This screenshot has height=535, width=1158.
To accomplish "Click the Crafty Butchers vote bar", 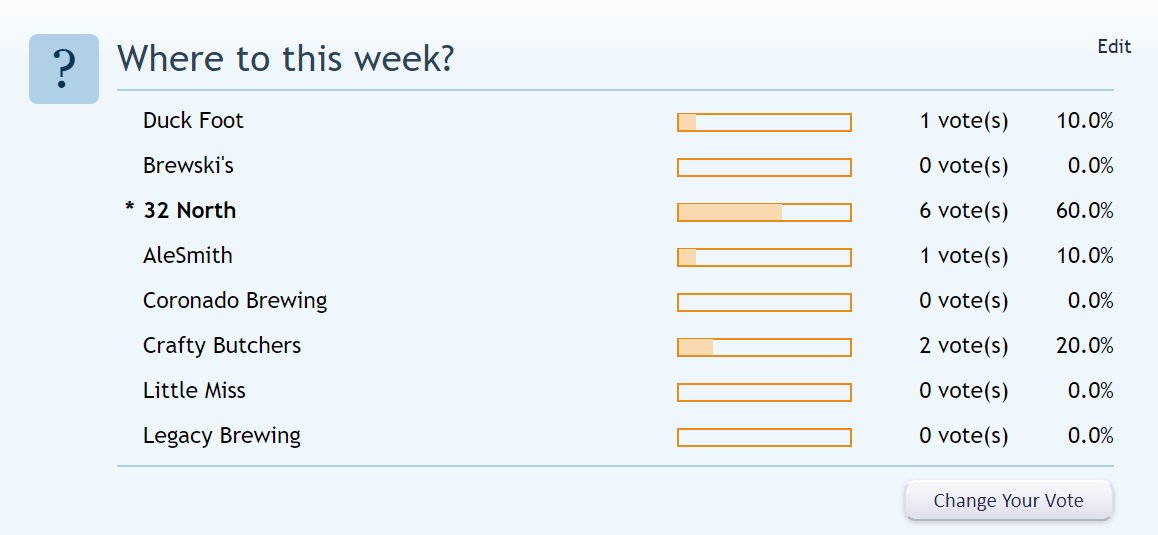I will click(764, 347).
